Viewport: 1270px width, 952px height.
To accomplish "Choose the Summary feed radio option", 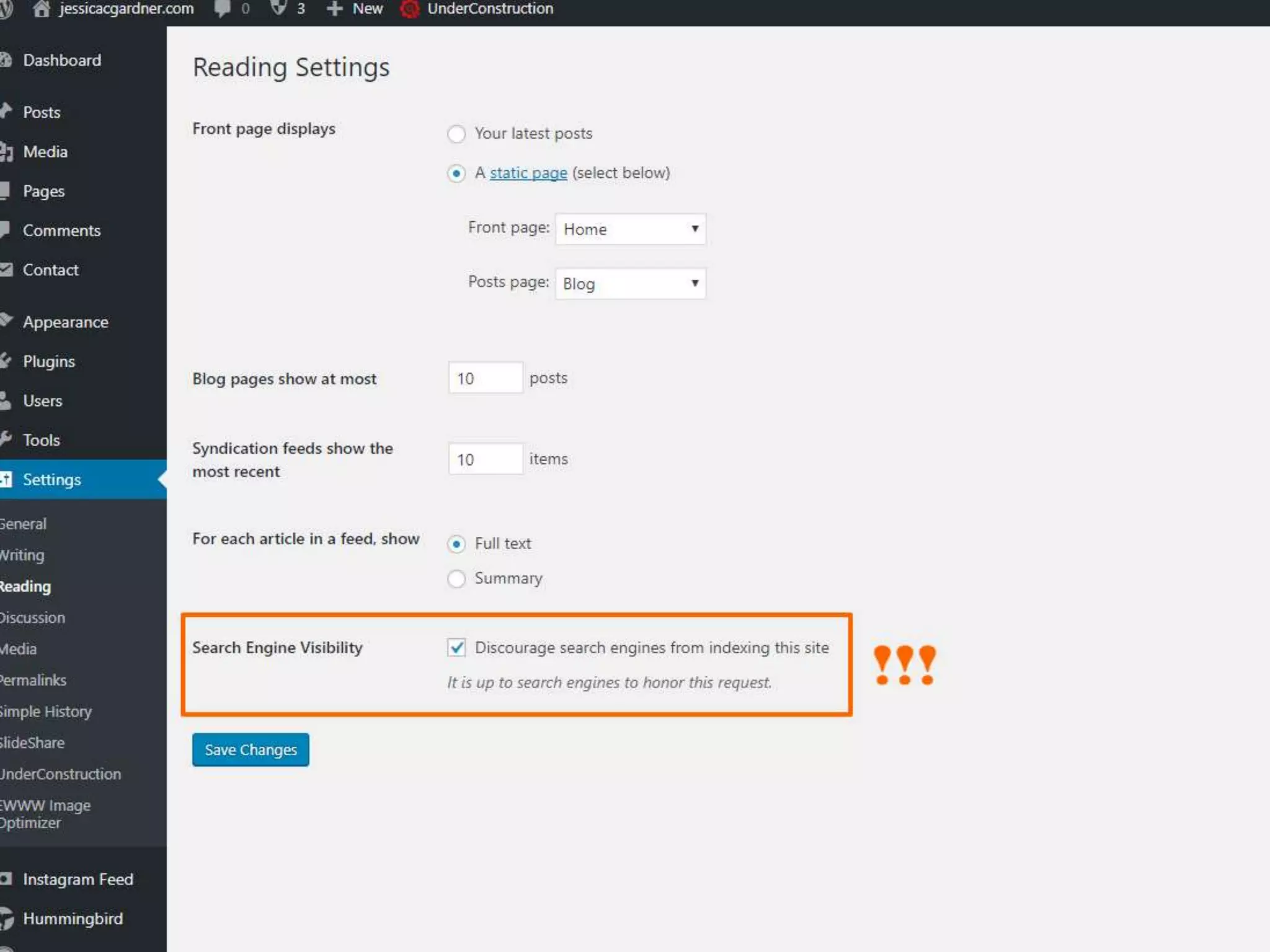I will point(456,579).
